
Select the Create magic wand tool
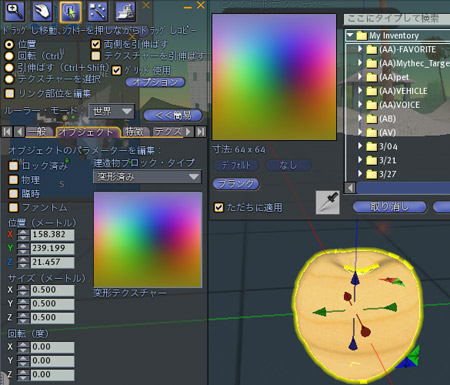[x=98, y=11]
